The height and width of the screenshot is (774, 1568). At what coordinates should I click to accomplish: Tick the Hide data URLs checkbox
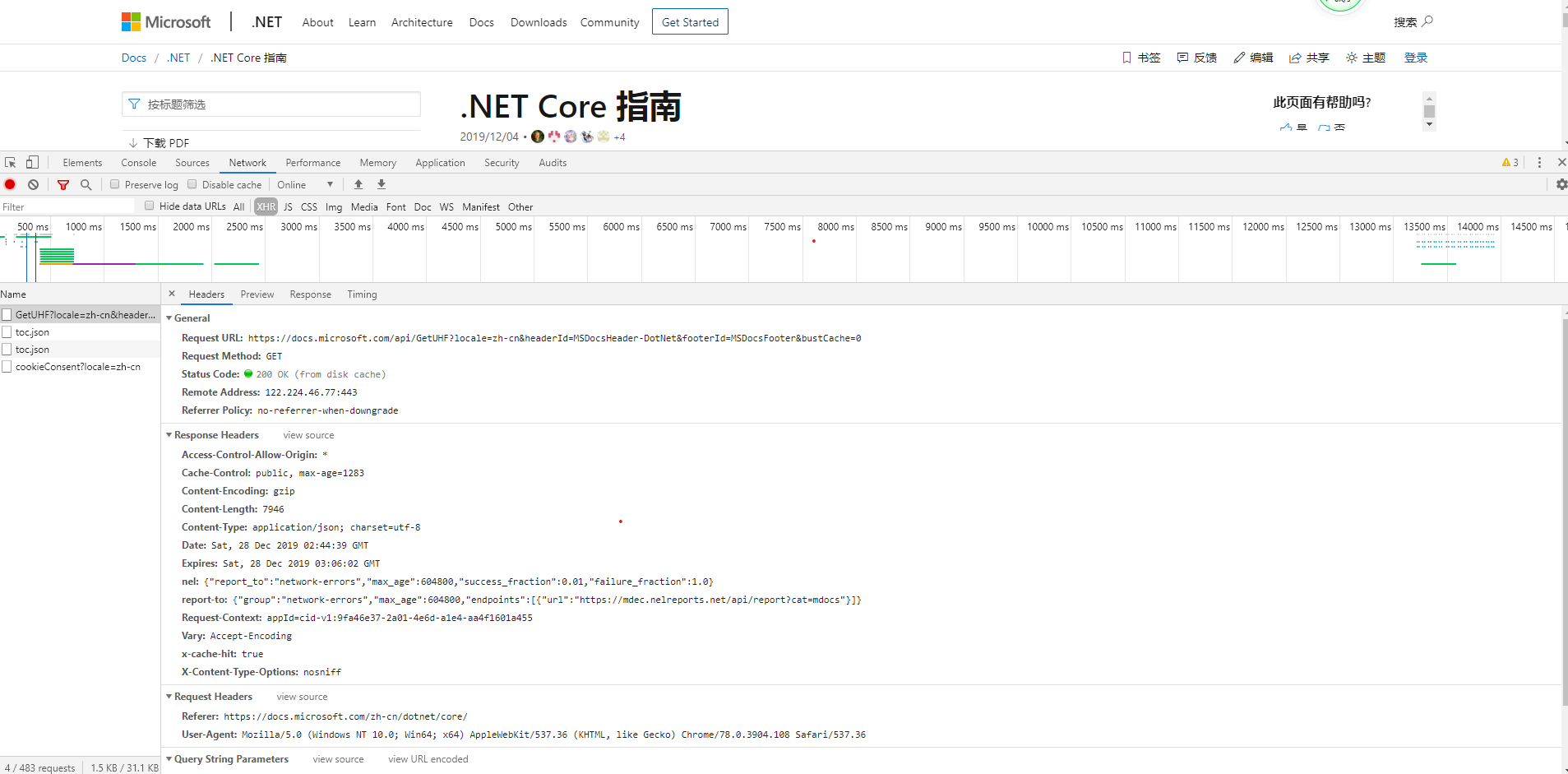coord(150,206)
